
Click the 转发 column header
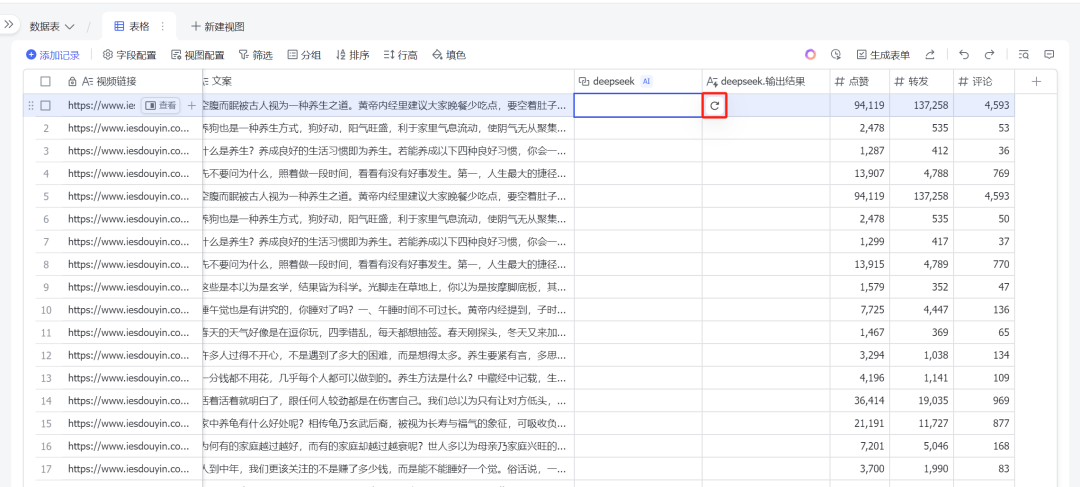tap(922, 81)
